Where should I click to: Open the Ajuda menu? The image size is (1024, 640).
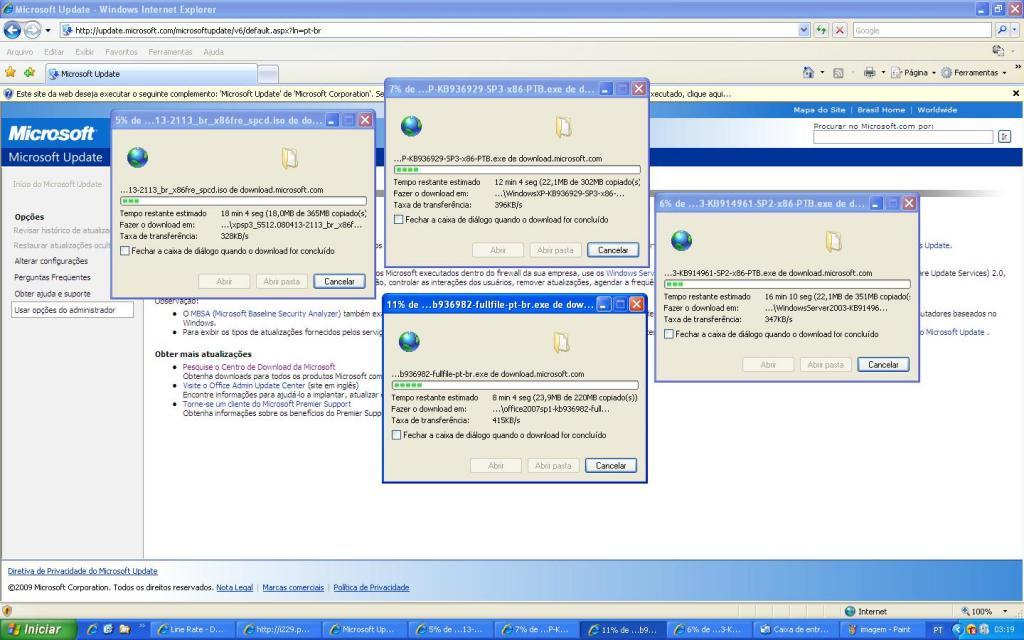tap(214, 52)
